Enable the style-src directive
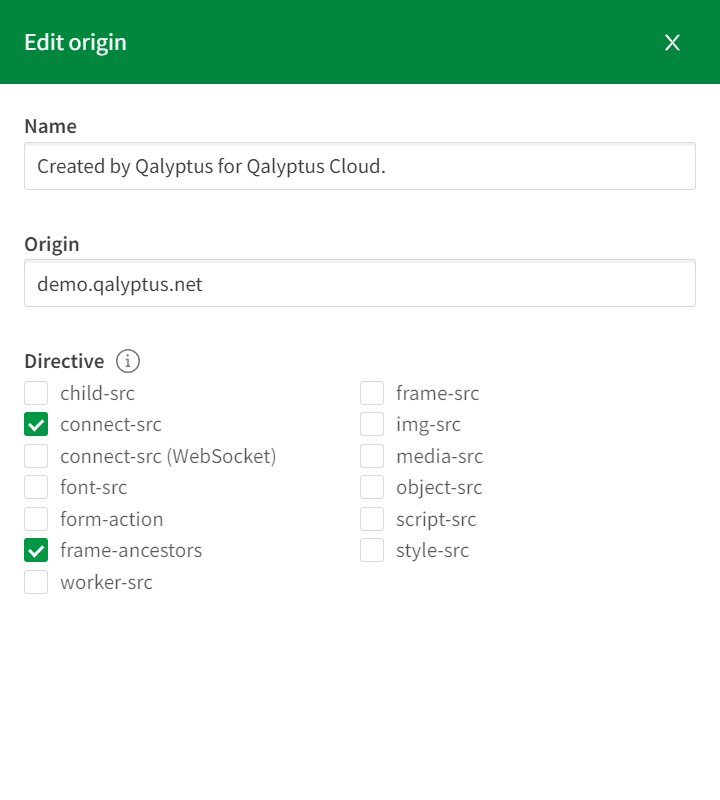This screenshot has height=800, width=720. tap(374, 550)
